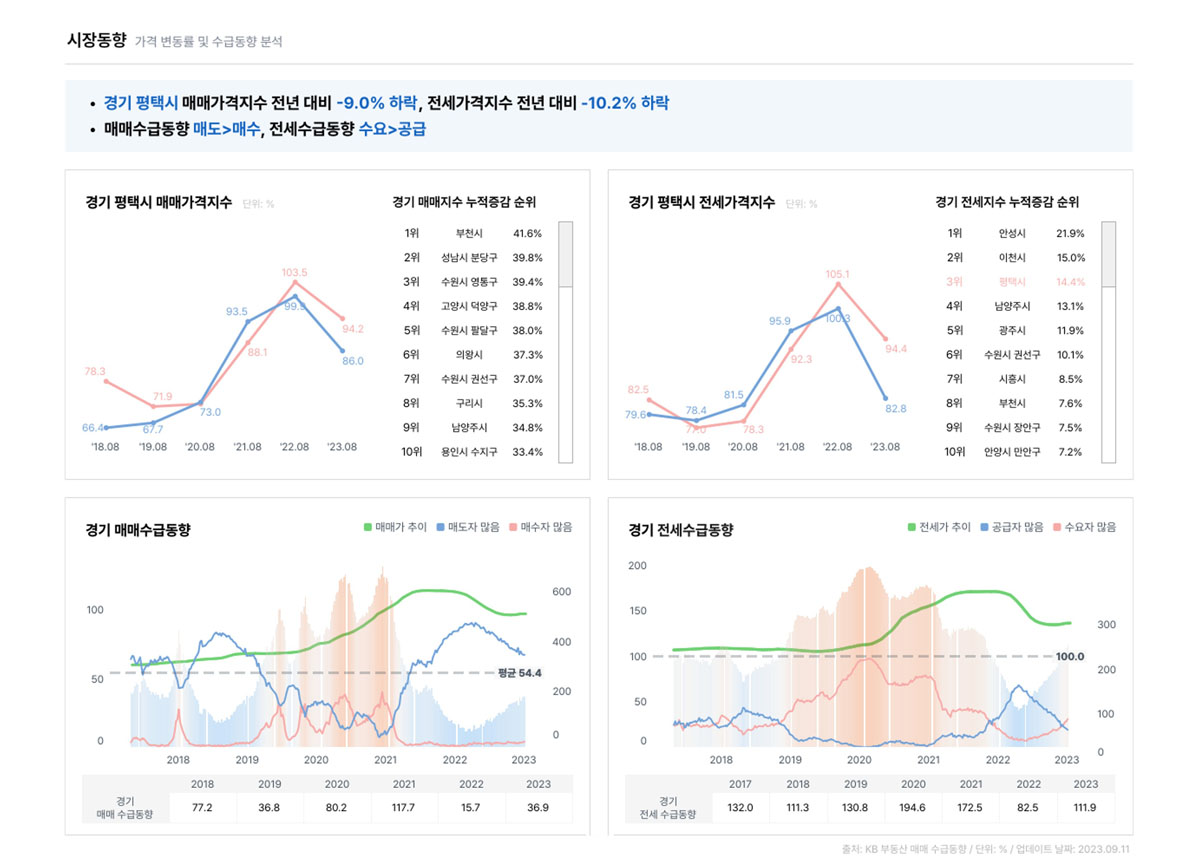Select the 6위 의왕시 ranking row

(473, 355)
